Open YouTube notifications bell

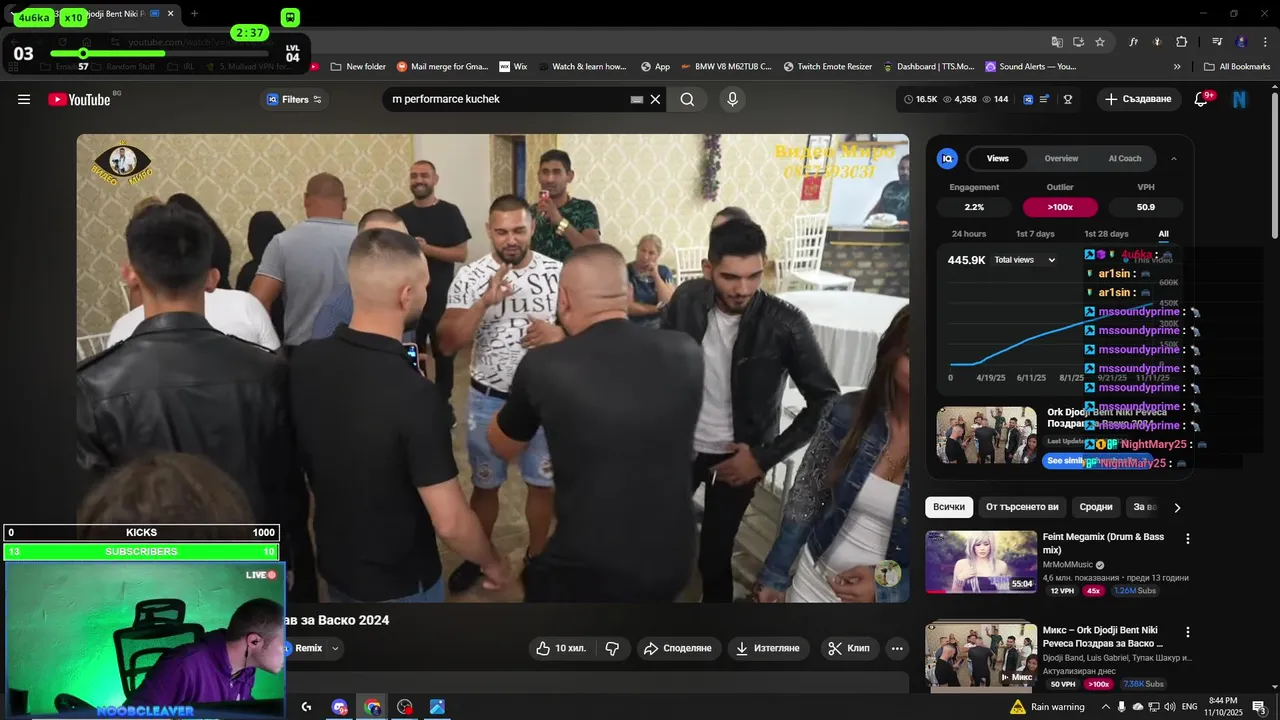(x=1202, y=99)
